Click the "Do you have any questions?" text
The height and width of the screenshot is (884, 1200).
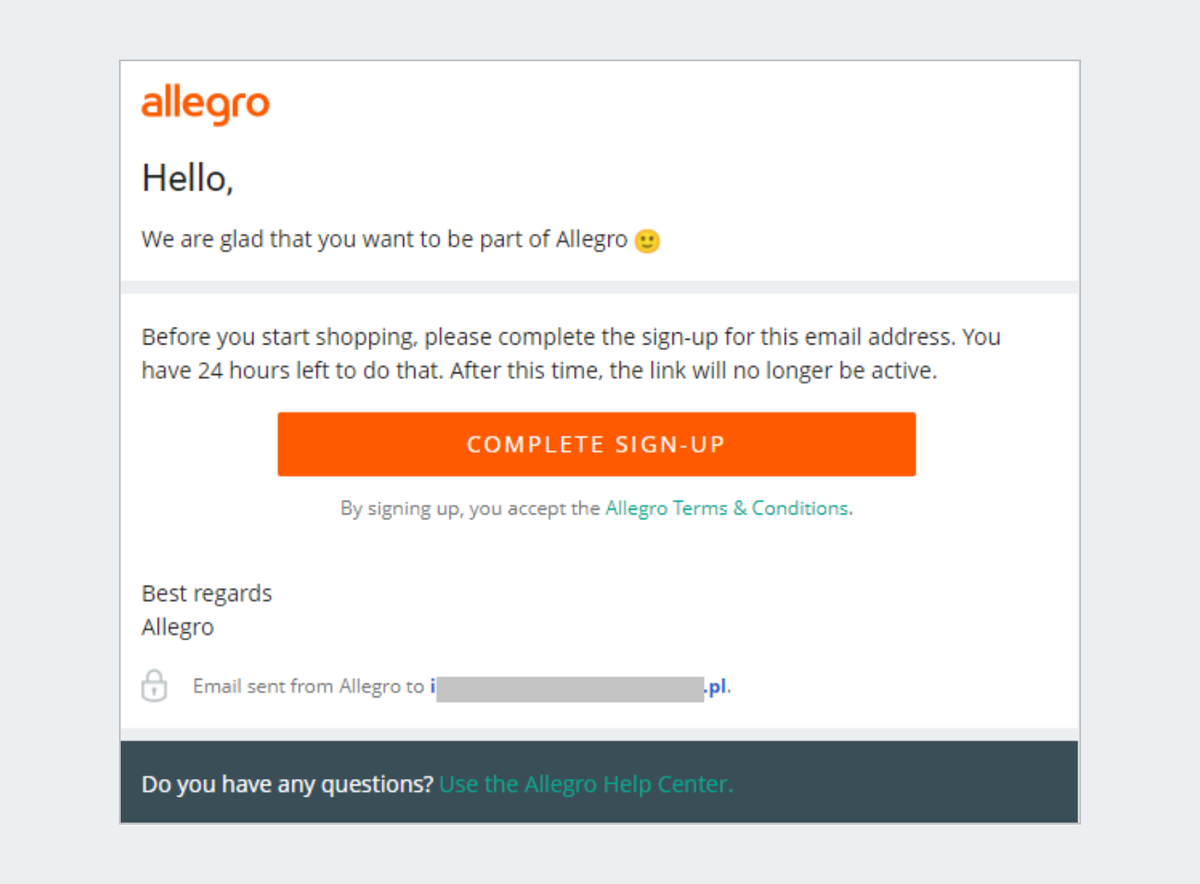pos(288,784)
